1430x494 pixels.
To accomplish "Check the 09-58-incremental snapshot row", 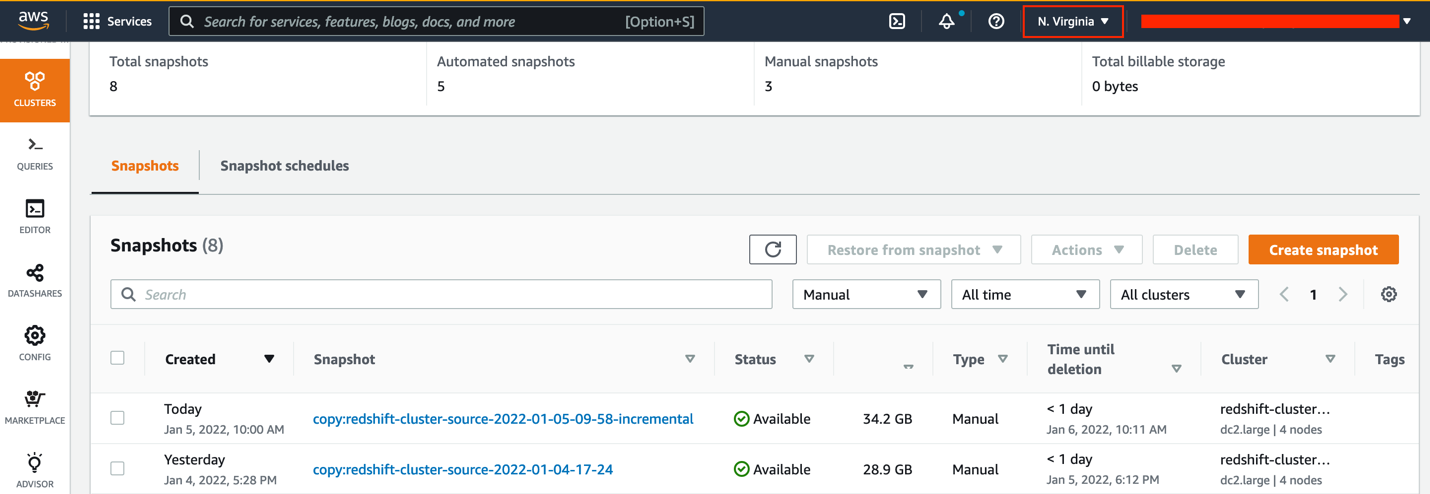I will (118, 418).
